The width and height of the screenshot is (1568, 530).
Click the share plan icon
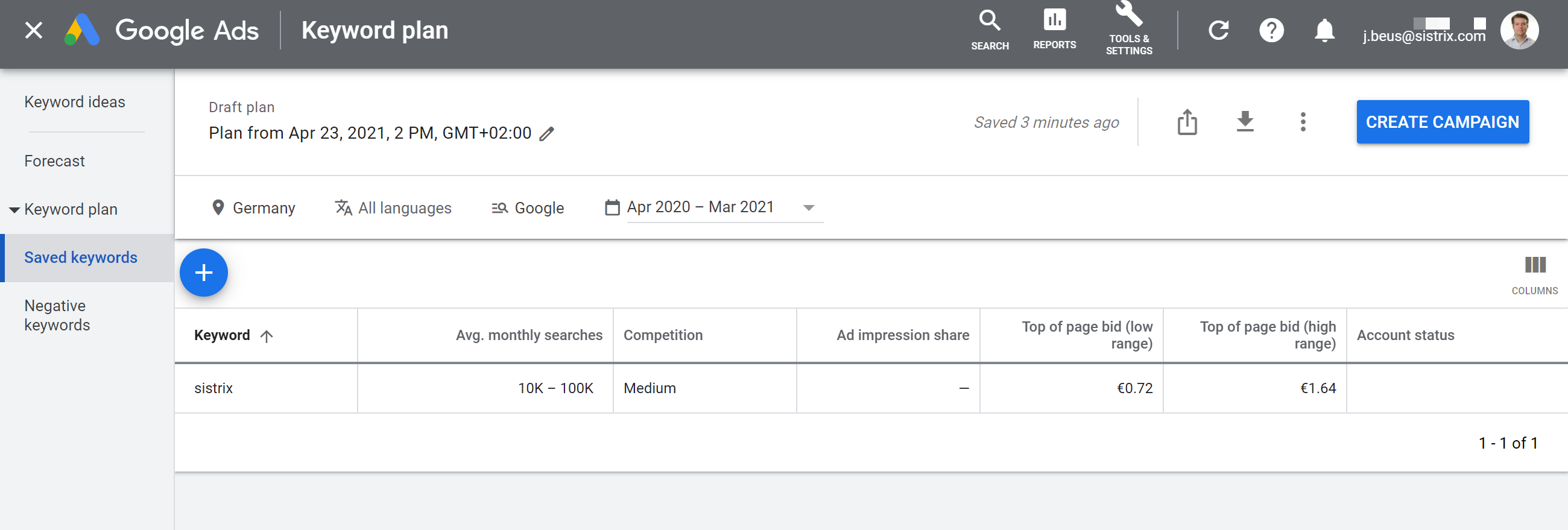1186,122
